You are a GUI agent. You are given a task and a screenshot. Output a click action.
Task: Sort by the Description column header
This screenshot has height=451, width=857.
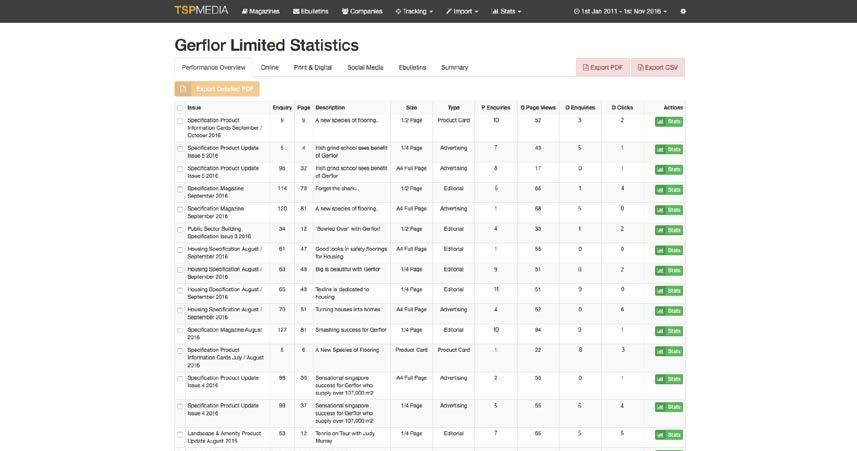(x=330, y=108)
